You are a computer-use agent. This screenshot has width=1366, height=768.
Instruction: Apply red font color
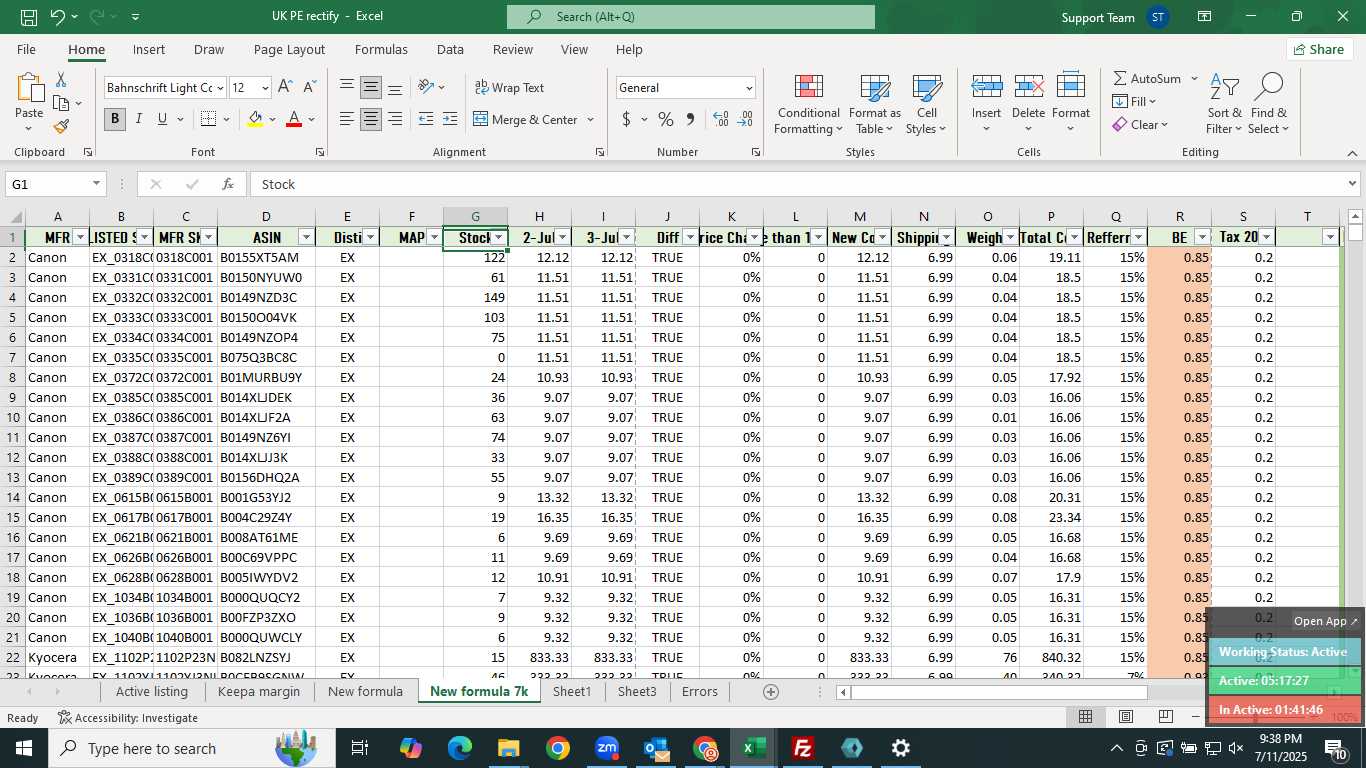(x=294, y=119)
